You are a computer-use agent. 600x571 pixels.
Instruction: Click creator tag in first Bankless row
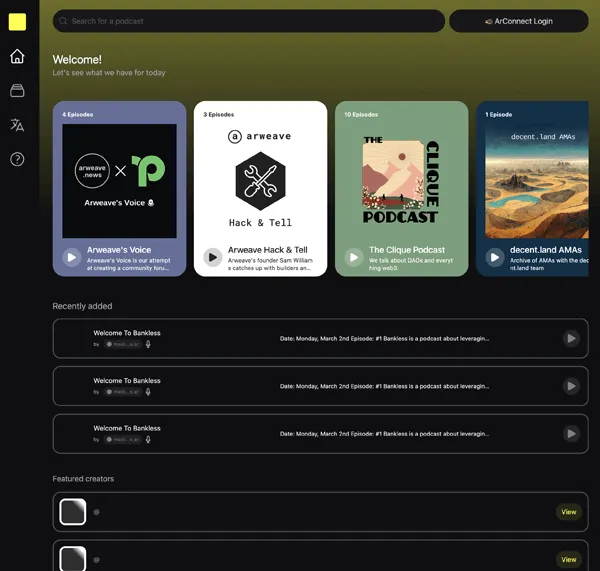click(x=123, y=344)
